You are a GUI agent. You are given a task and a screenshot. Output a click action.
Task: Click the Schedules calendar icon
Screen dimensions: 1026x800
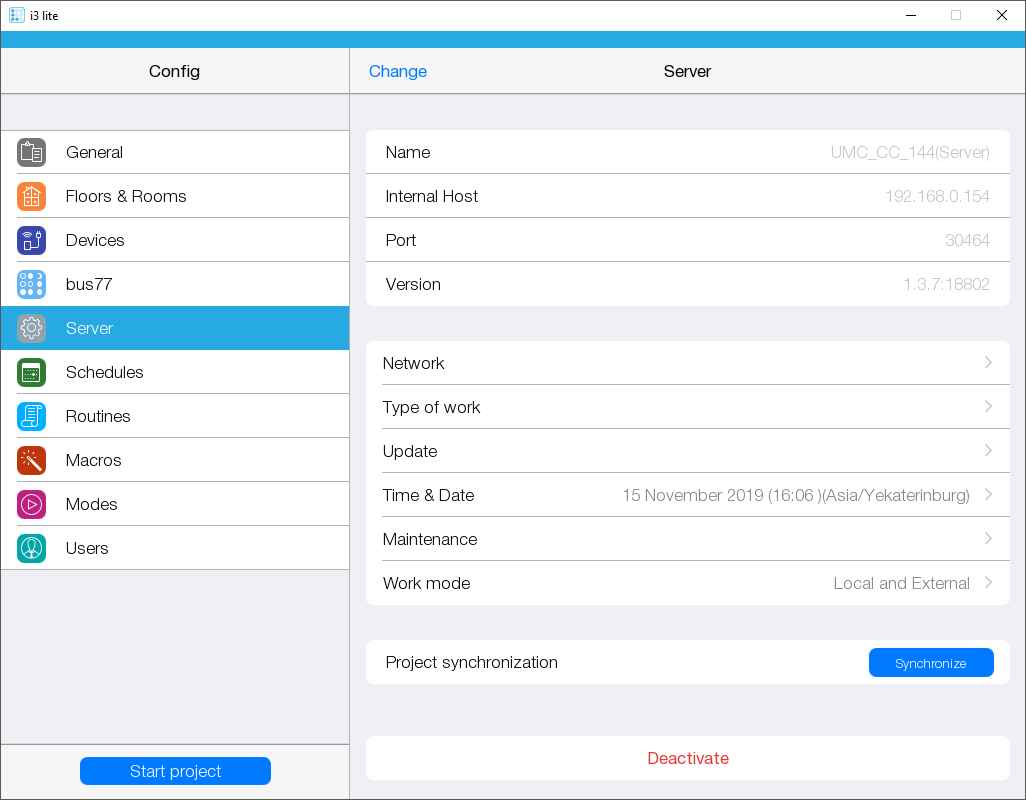31,373
